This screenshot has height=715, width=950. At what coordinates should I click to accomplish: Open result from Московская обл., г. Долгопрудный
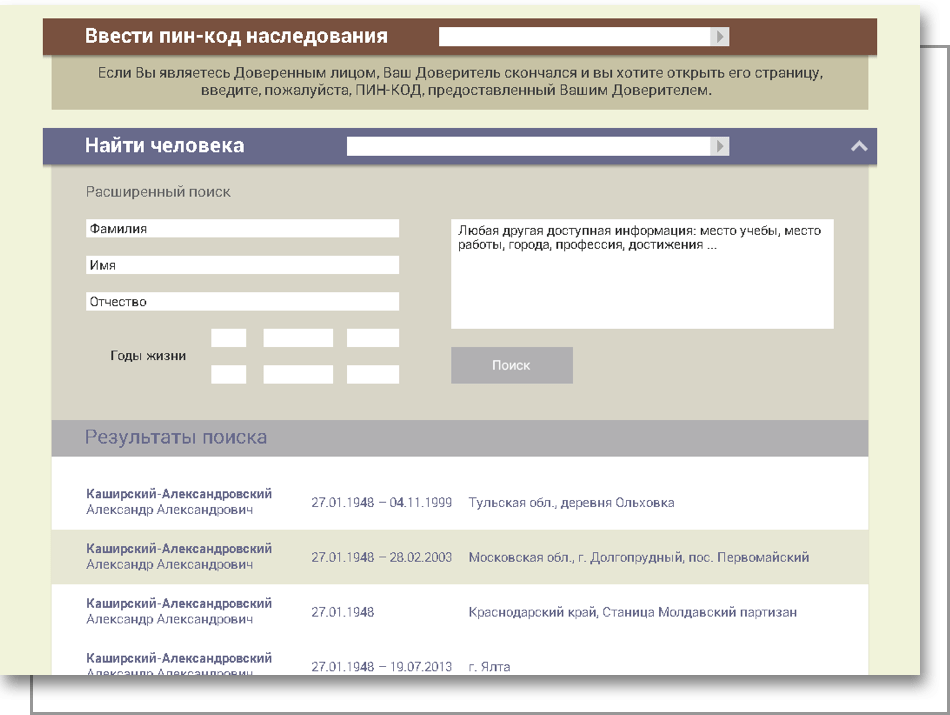pyautogui.click(x=460, y=557)
